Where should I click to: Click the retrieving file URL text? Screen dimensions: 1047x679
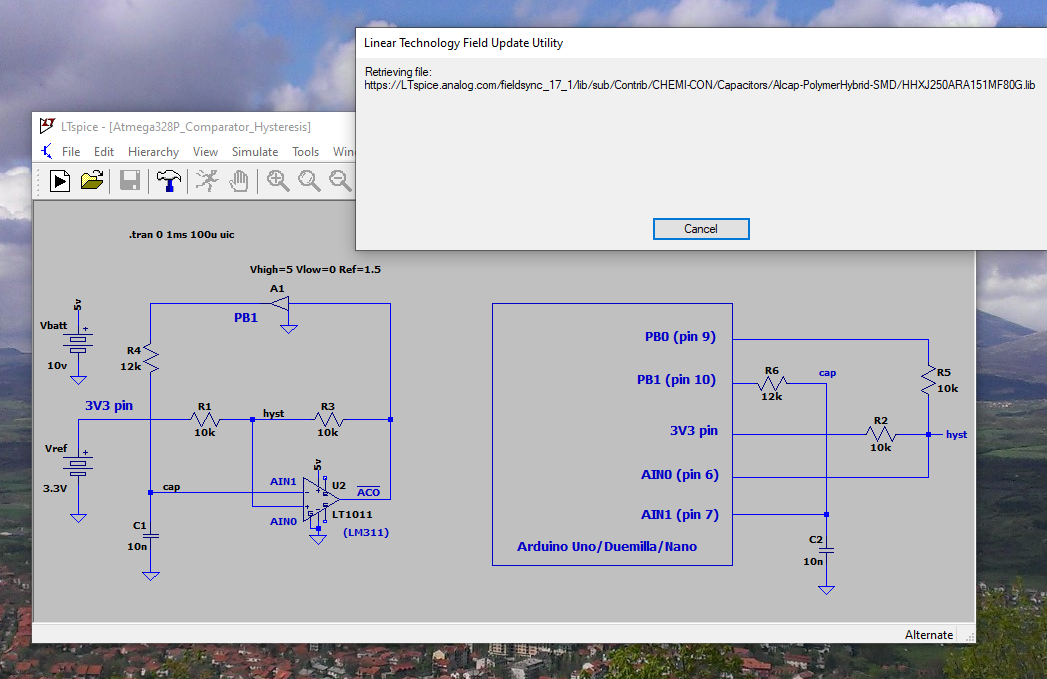(699, 85)
